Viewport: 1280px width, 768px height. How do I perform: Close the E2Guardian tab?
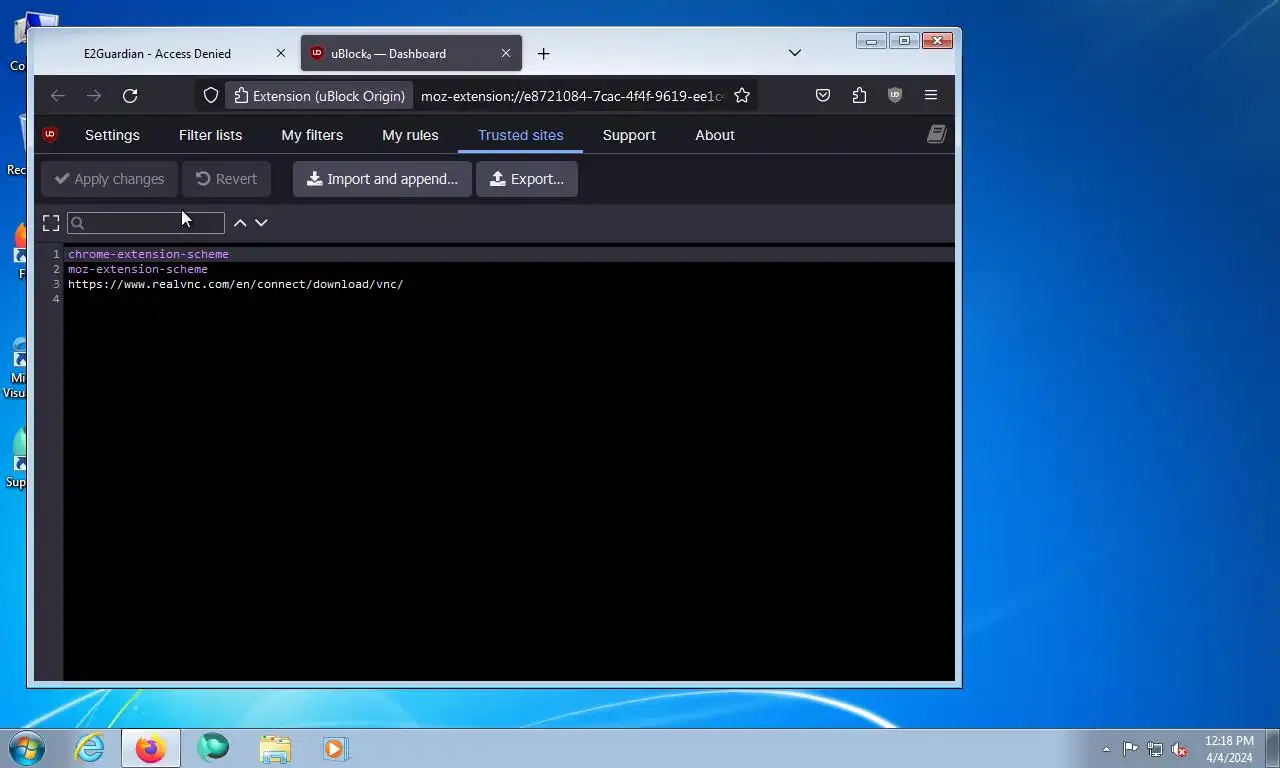click(281, 54)
